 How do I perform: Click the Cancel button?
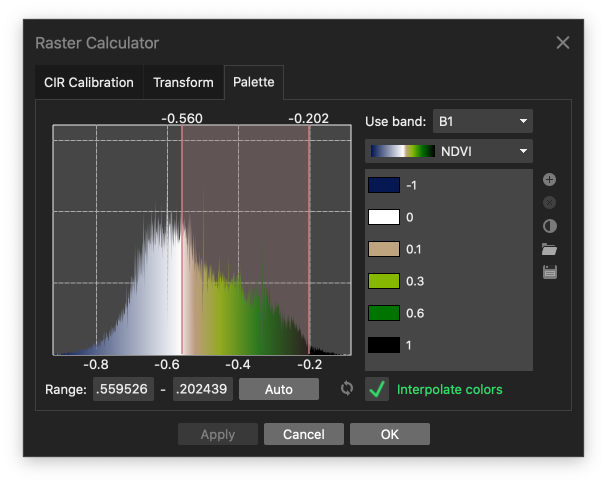[303, 434]
